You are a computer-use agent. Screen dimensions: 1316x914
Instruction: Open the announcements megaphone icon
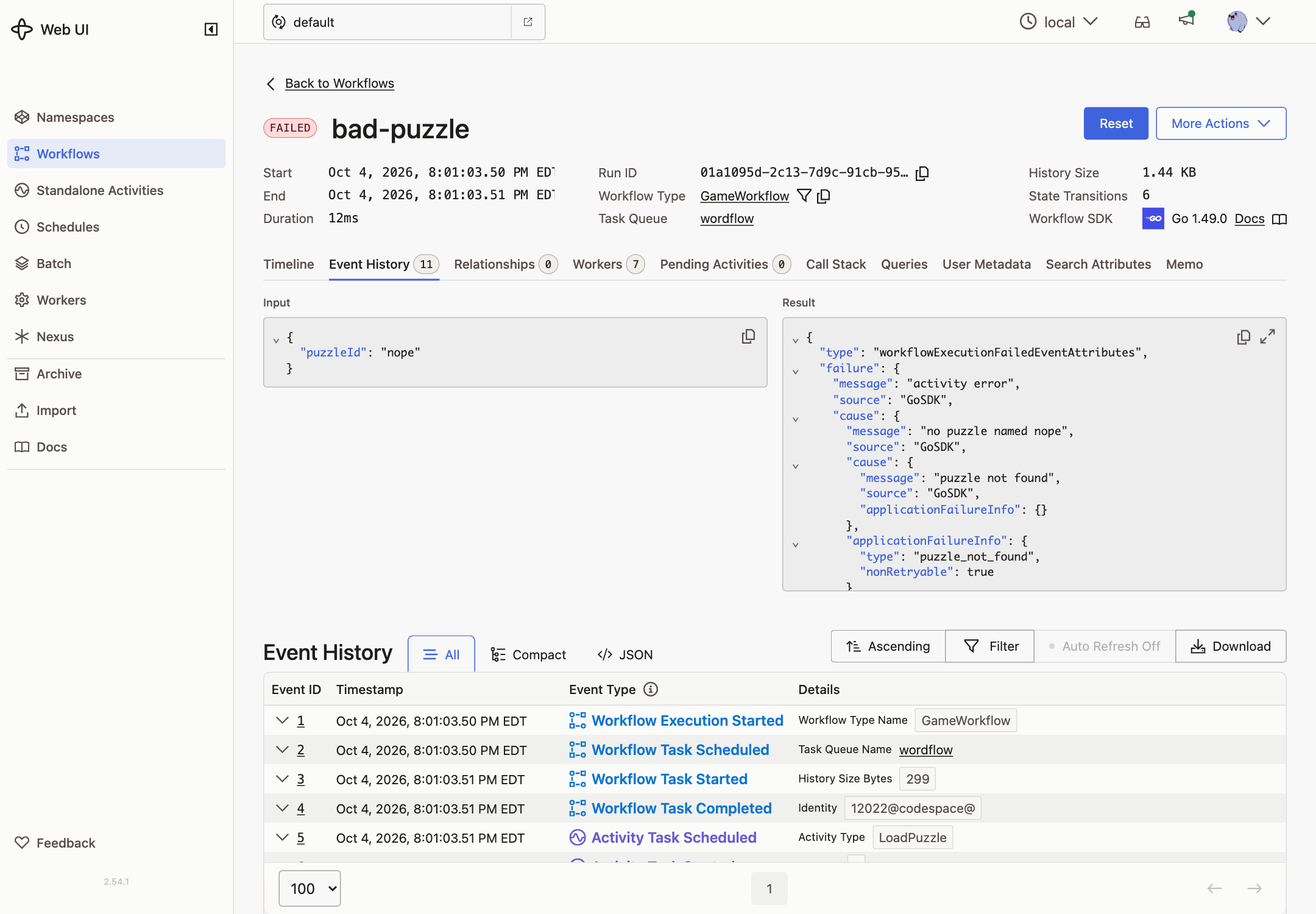1186,20
